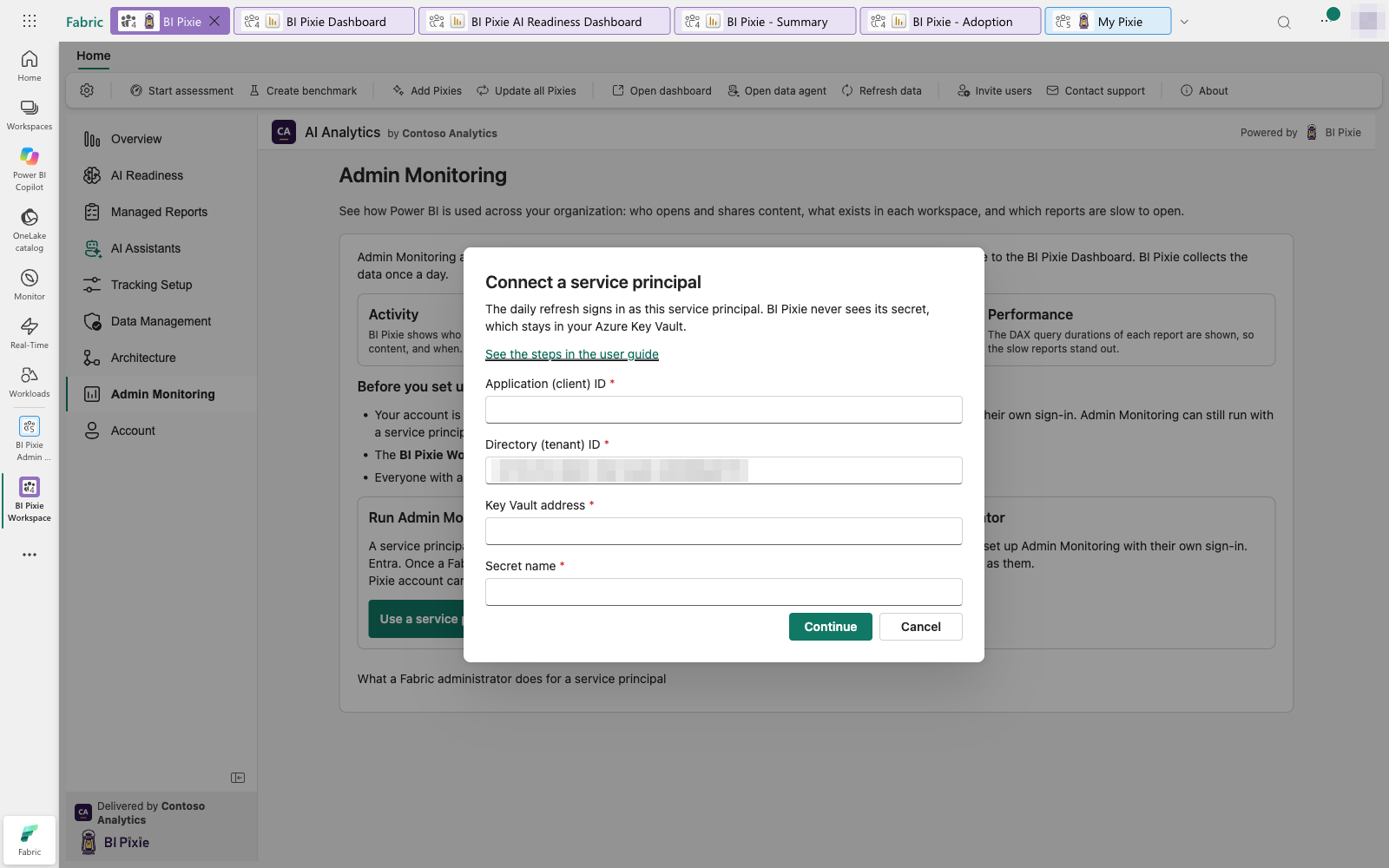Open Managed Reports in the sidebar
Image resolution: width=1389 pixels, height=868 pixels.
click(161, 212)
